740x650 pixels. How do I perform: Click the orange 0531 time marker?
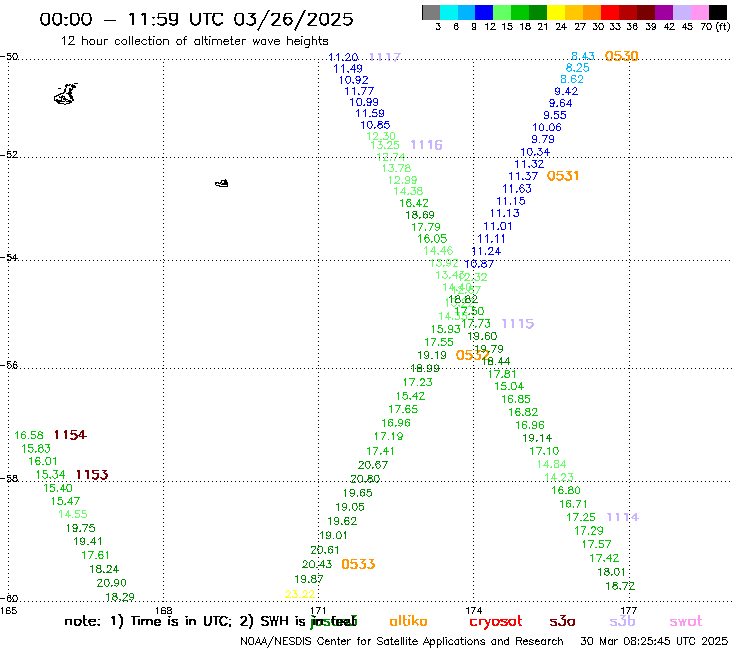click(563, 176)
